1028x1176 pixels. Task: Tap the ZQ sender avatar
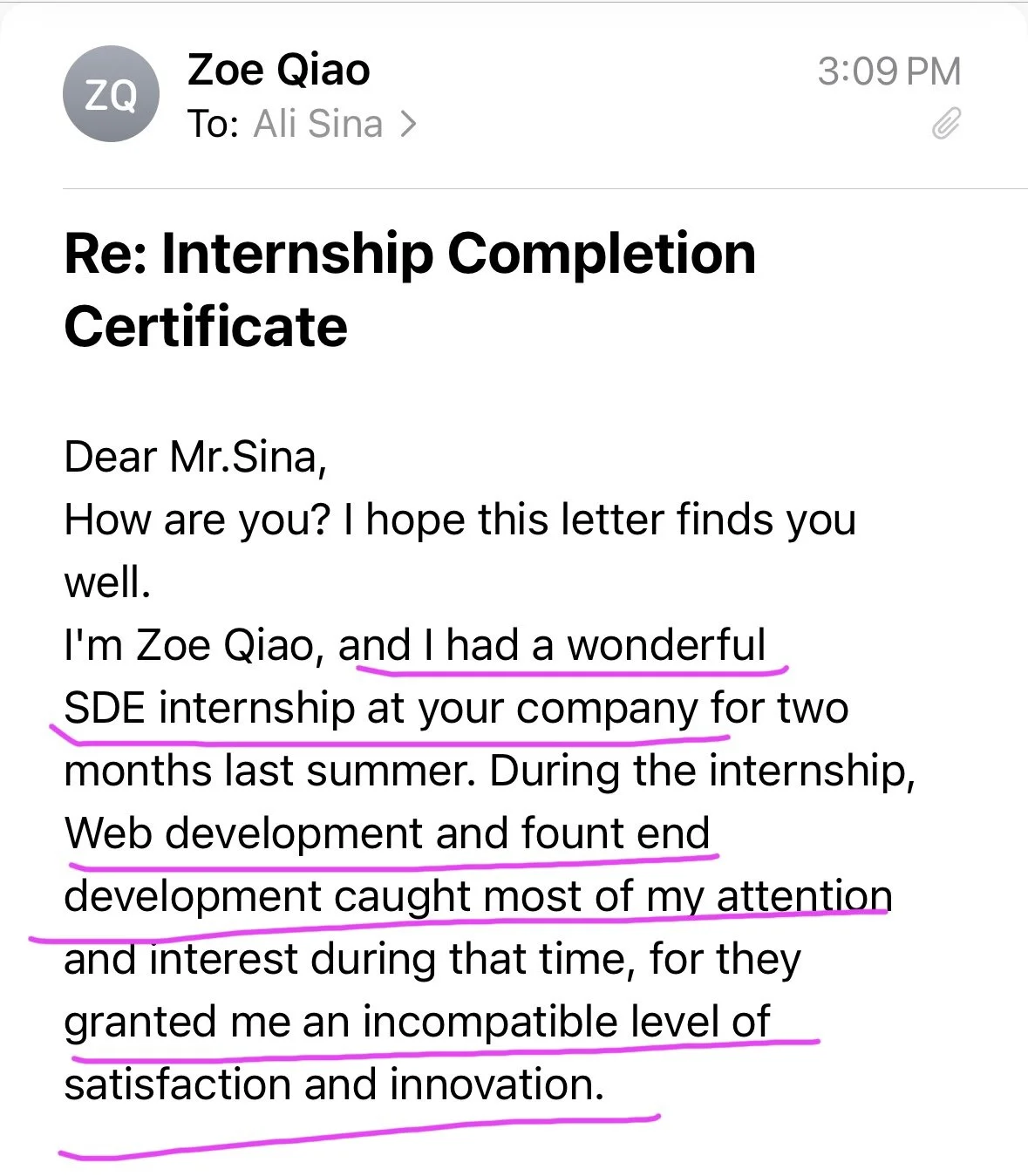[111, 94]
